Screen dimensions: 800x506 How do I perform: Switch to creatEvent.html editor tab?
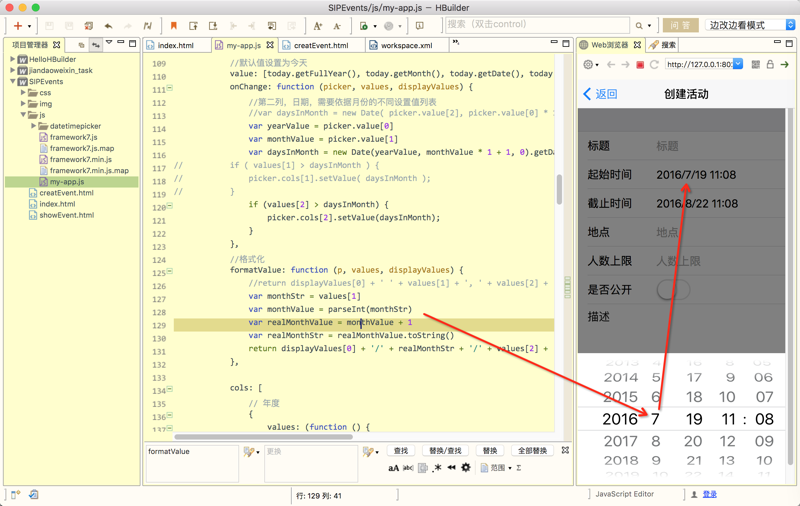321,45
